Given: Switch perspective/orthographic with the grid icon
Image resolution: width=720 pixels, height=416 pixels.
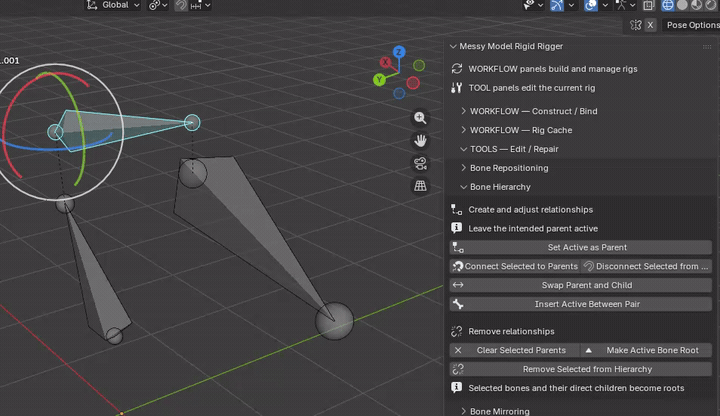Looking at the screenshot, I should 420,186.
